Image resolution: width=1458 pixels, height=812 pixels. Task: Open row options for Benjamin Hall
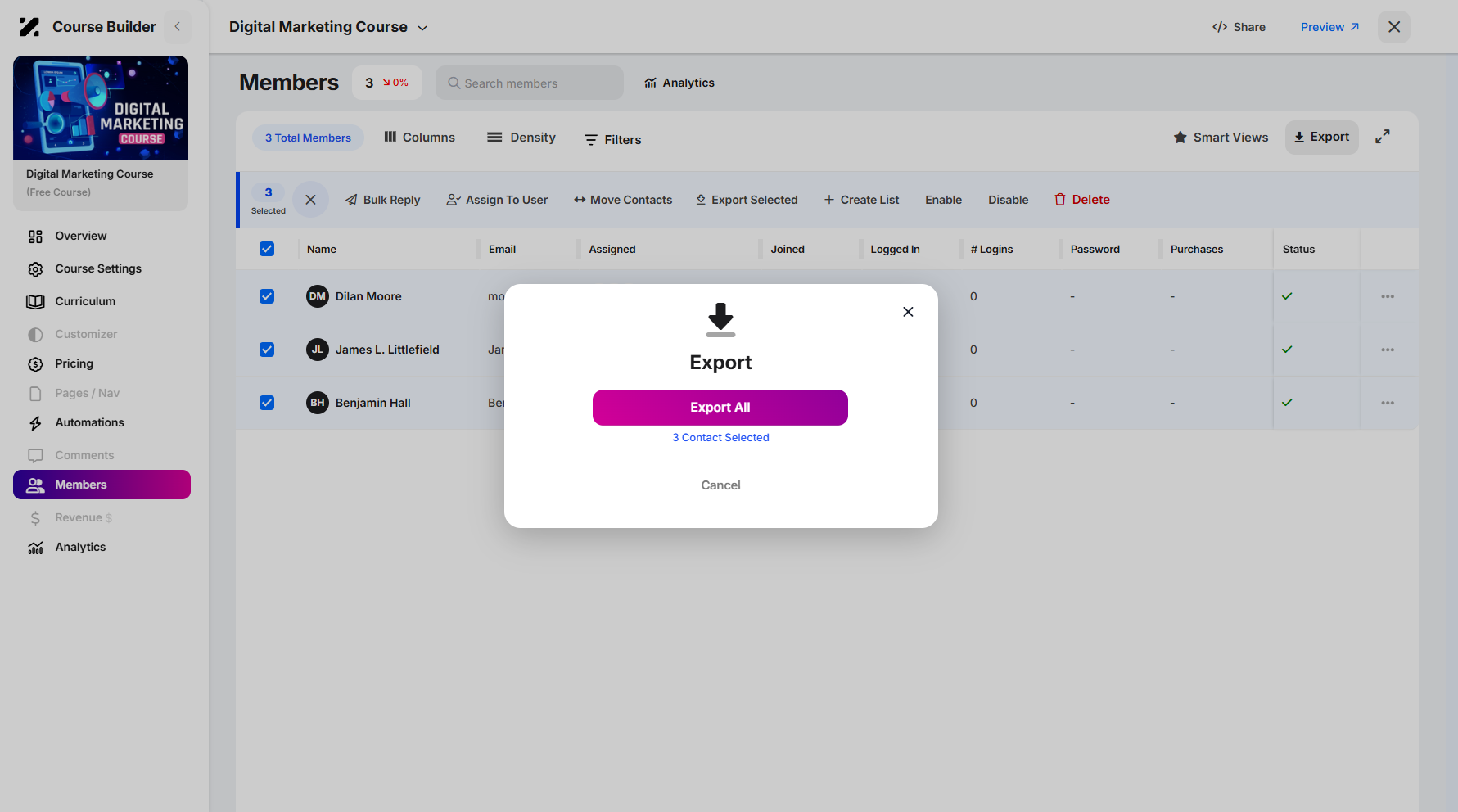pos(1388,403)
